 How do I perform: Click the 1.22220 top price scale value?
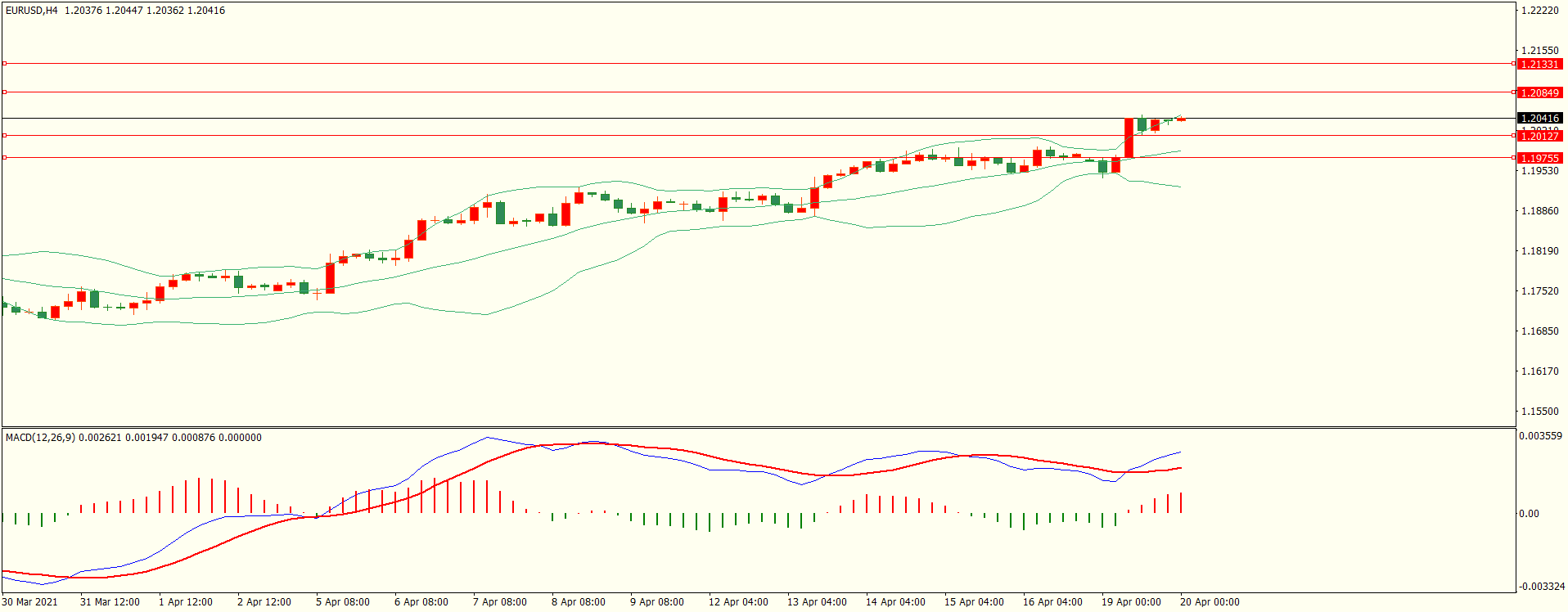coord(1539,11)
